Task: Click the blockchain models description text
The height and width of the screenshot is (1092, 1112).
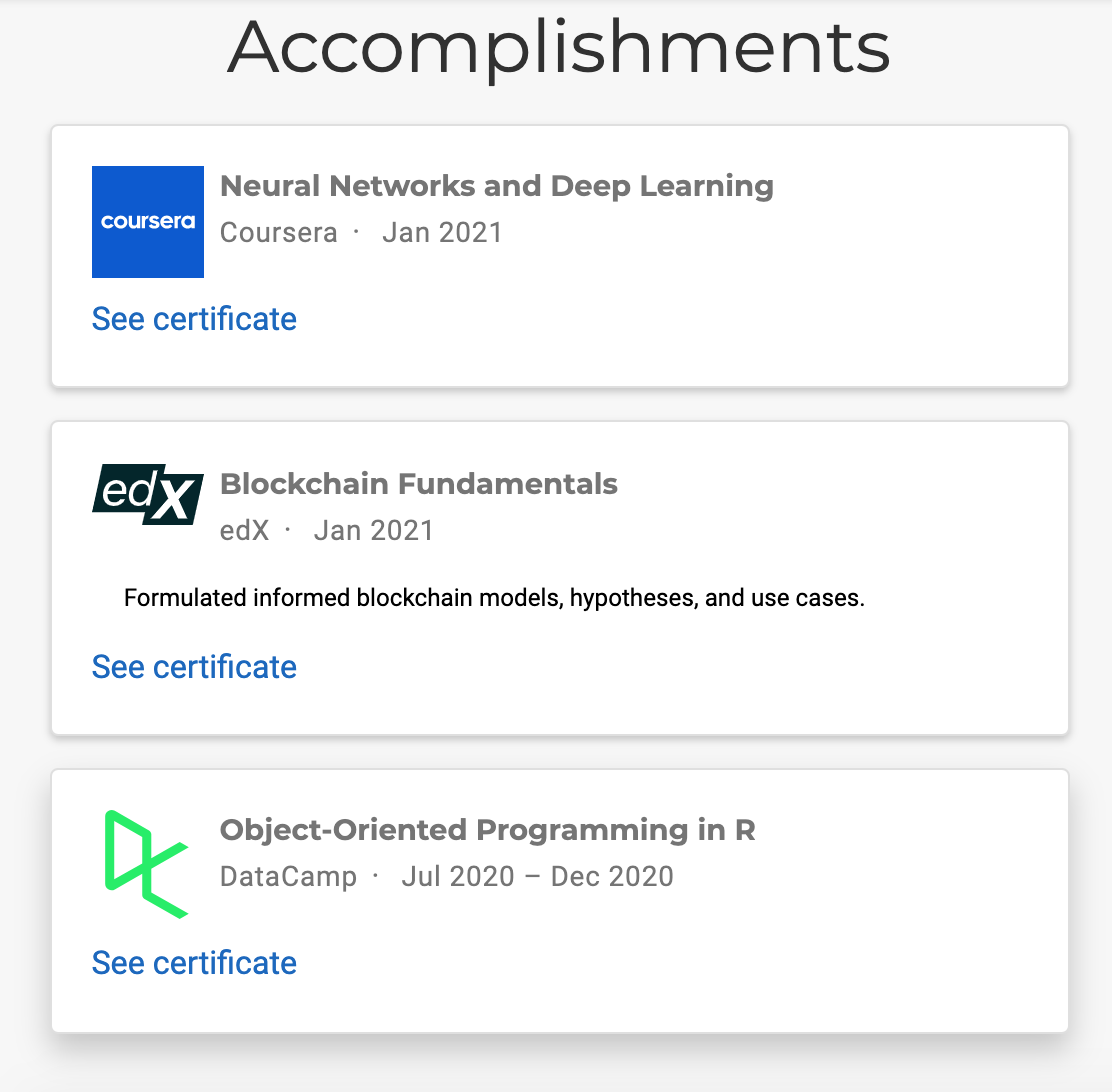Action: 494,598
